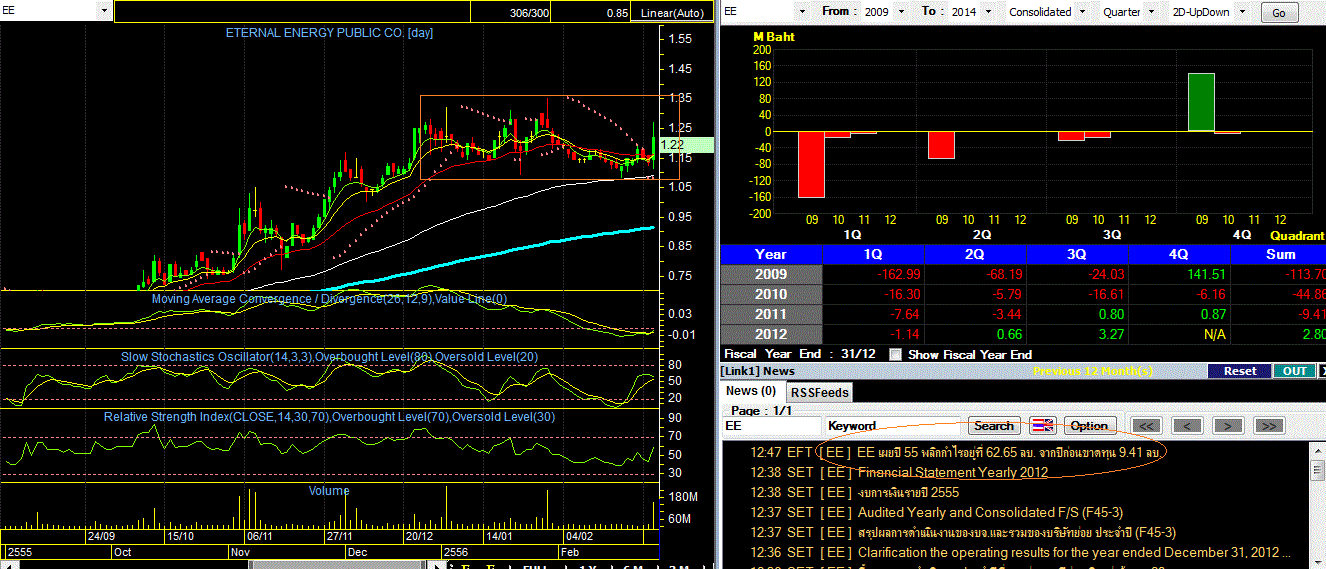Expand the Quarter period dropdown
This screenshot has width=1326, height=569.
coord(1151,12)
